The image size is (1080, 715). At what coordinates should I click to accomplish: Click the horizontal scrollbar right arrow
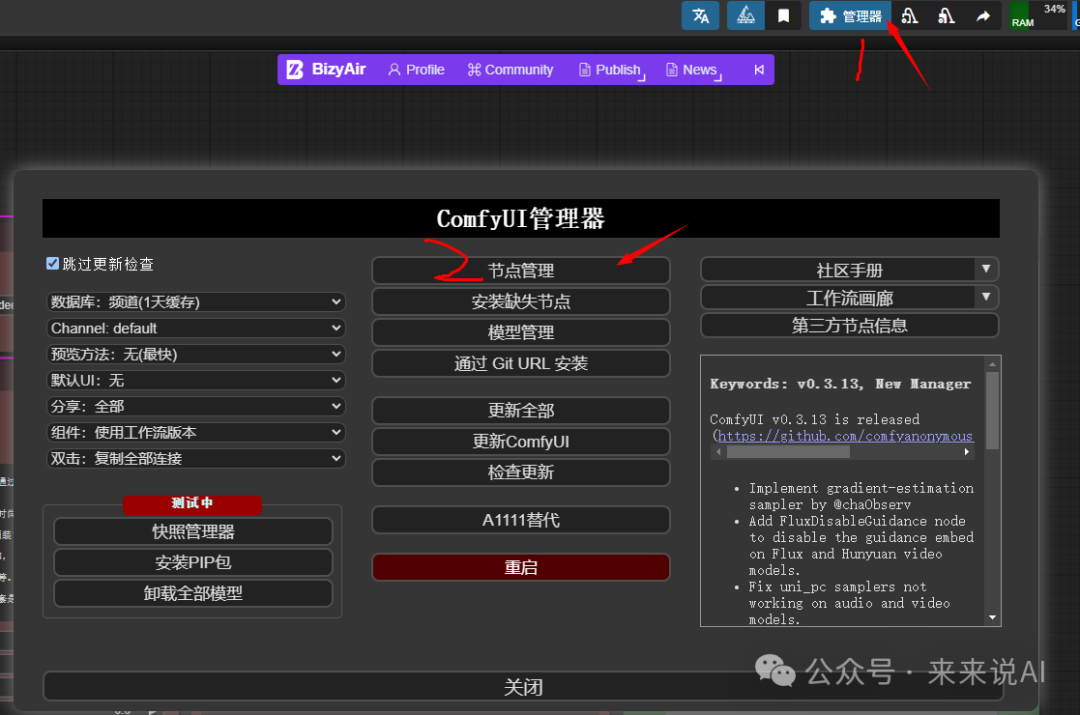[x=966, y=452]
